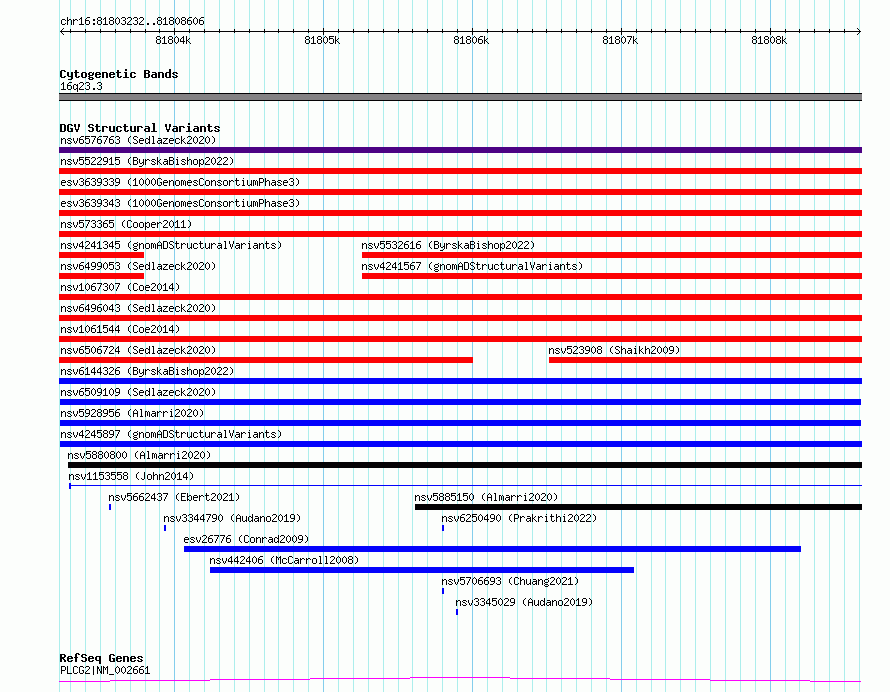Open esv3639339 (1000GenomesConsortiumPhase3) variant label
The image size is (890, 692).
click(x=180, y=182)
